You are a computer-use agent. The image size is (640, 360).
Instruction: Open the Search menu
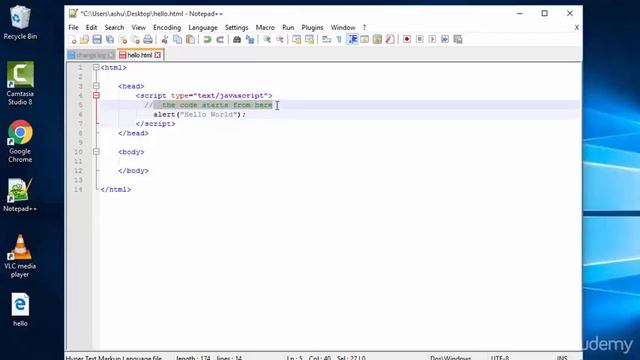(x=114, y=27)
